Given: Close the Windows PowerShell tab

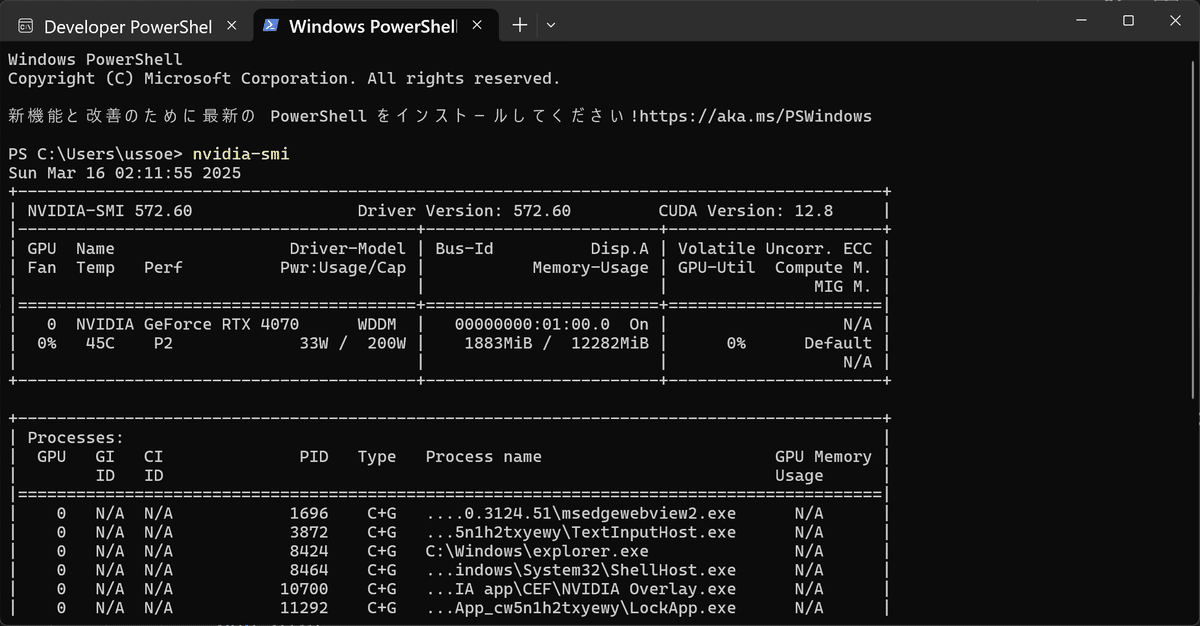Looking at the screenshot, I should point(477,26).
